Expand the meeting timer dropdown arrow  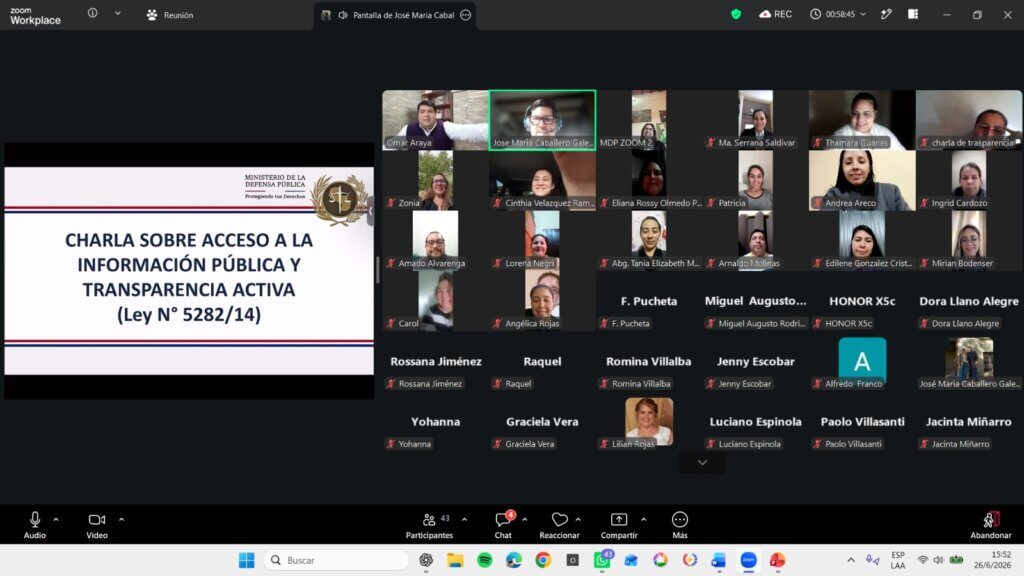point(863,14)
